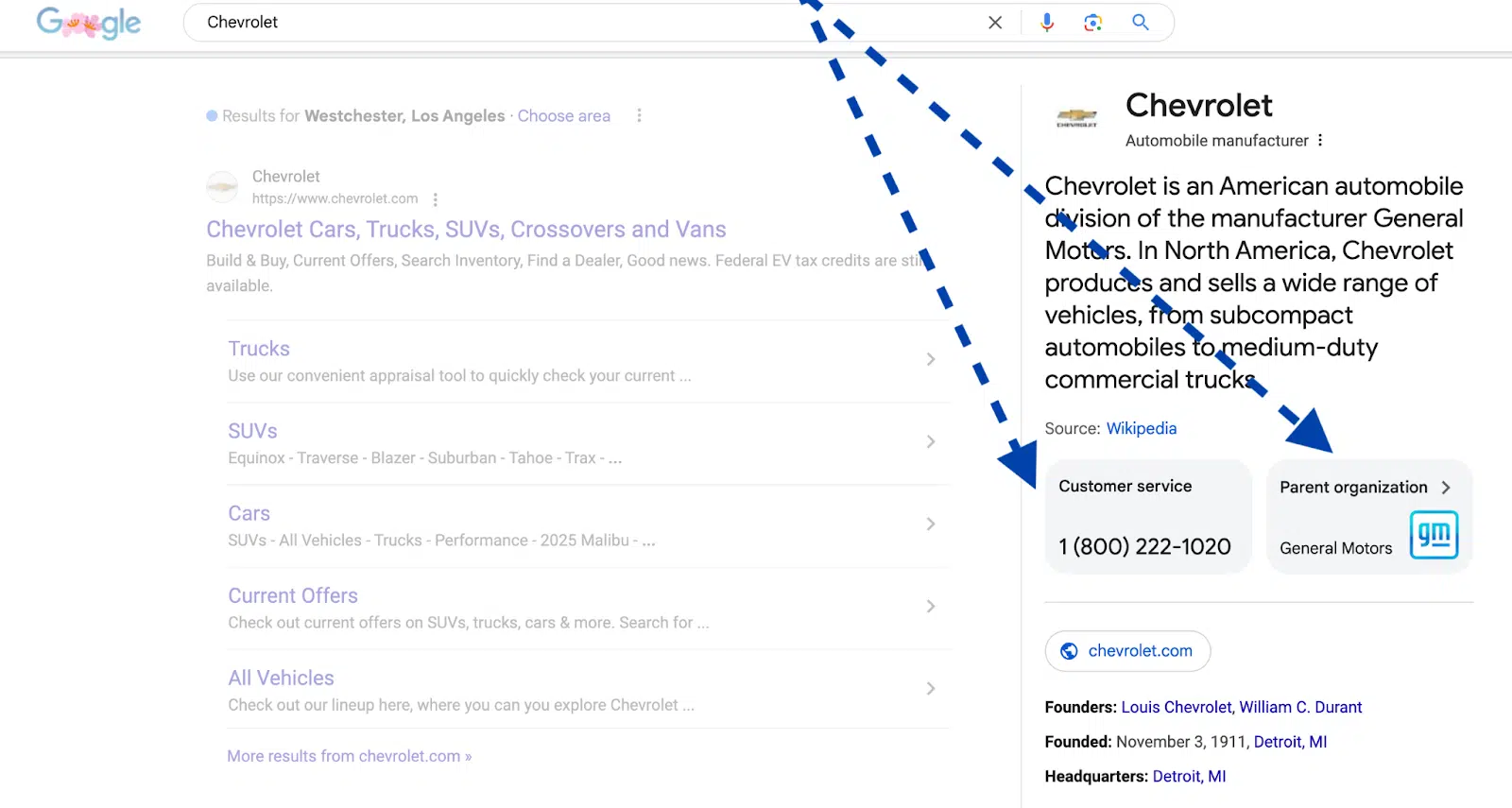Open the SUVs sitelink
The image size is (1512, 808).
coord(252,431)
